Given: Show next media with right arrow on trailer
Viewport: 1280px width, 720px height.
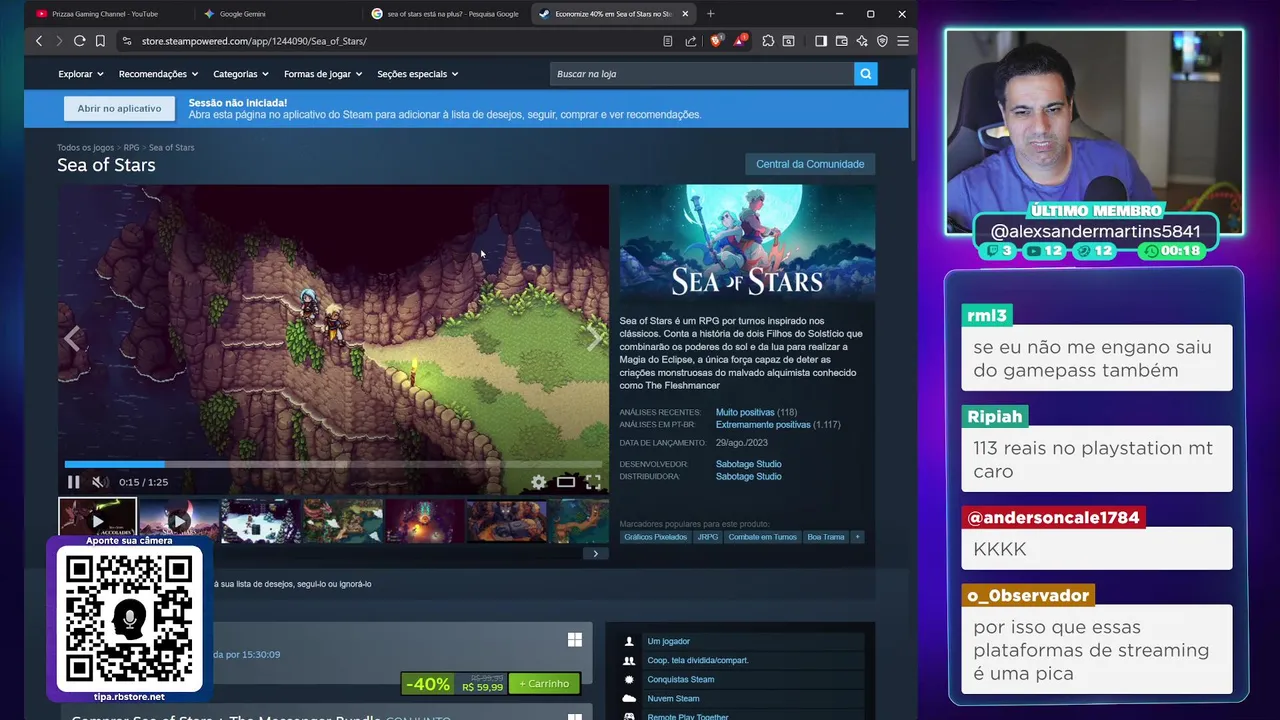Looking at the screenshot, I should 595,339.
